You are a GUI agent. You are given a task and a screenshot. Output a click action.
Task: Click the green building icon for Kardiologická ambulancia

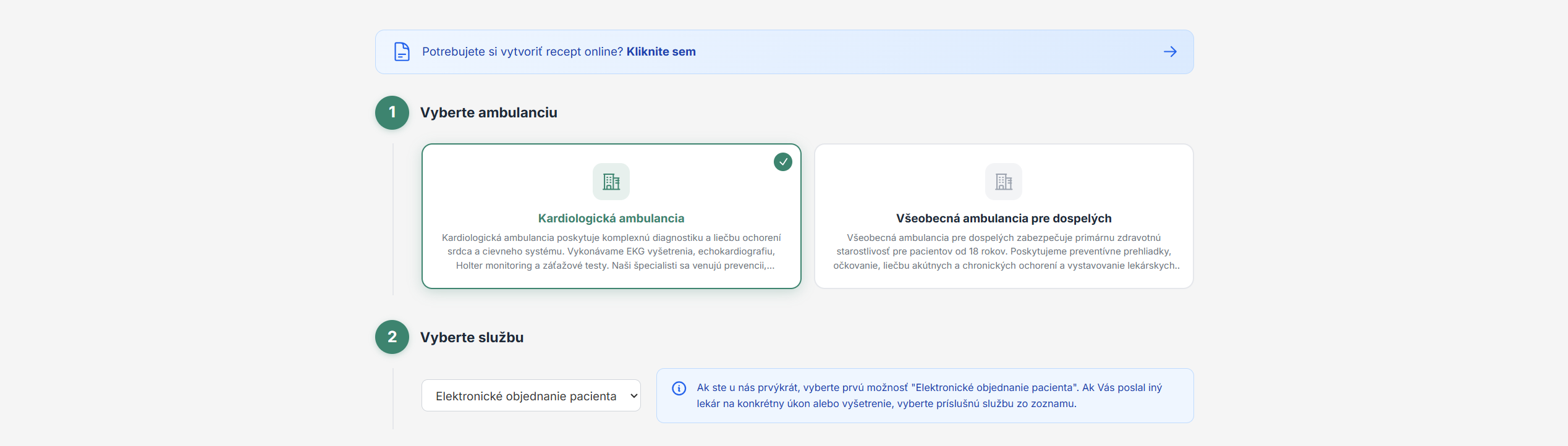coord(611,182)
